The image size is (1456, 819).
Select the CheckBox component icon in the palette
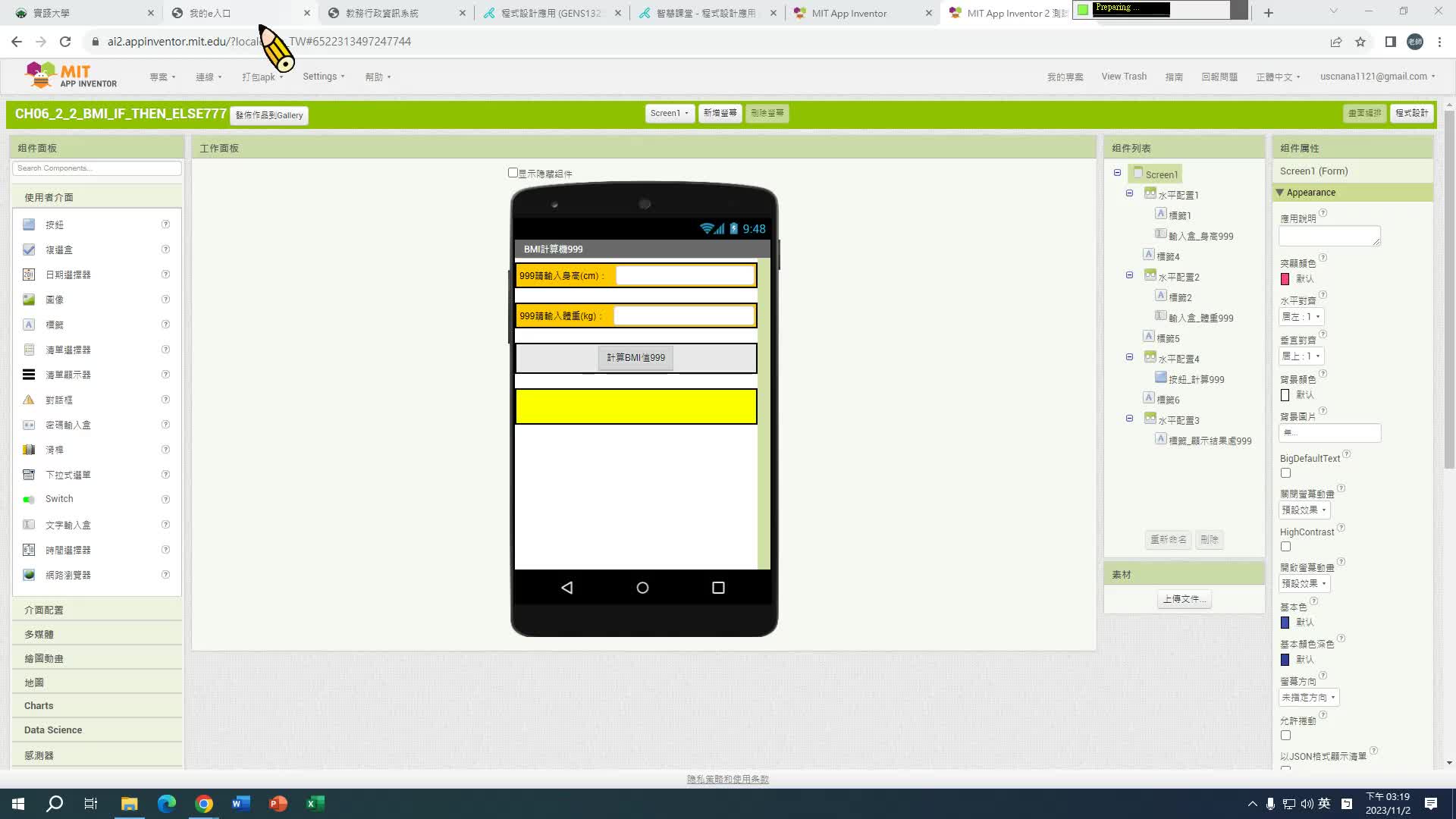(x=29, y=249)
